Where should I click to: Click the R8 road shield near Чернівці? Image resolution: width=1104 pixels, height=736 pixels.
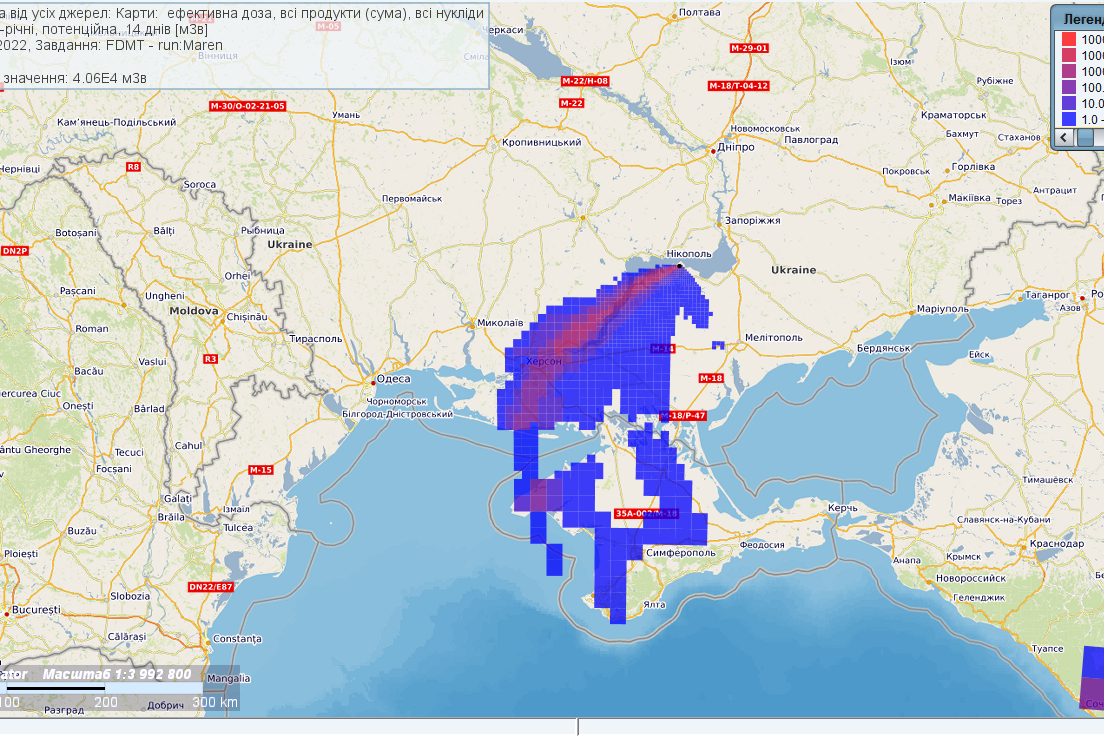133,167
